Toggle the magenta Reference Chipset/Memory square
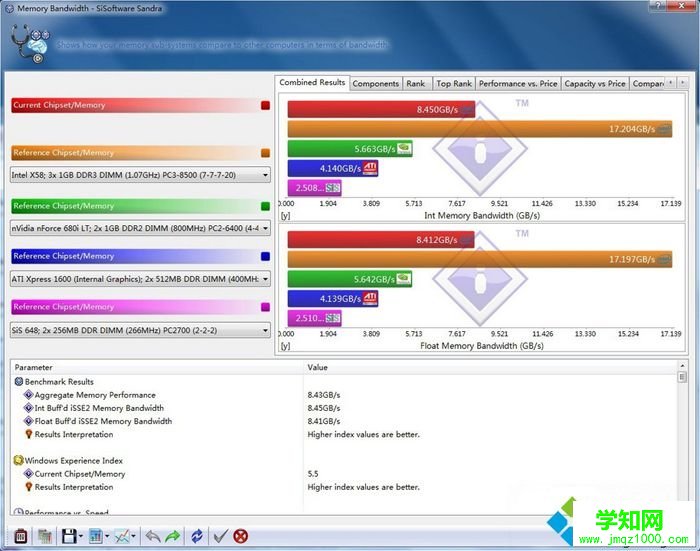This screenshot has height=551, width=700. click(x=265, y=307)
